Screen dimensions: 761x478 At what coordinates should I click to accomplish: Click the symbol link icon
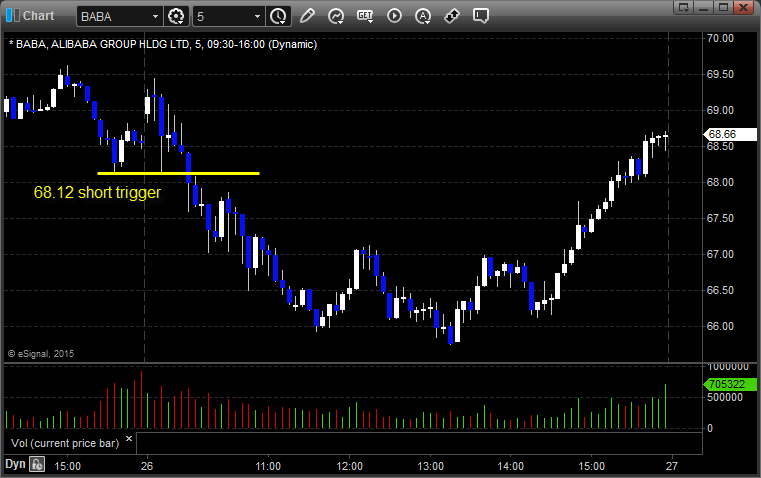(x=452, y=16)
